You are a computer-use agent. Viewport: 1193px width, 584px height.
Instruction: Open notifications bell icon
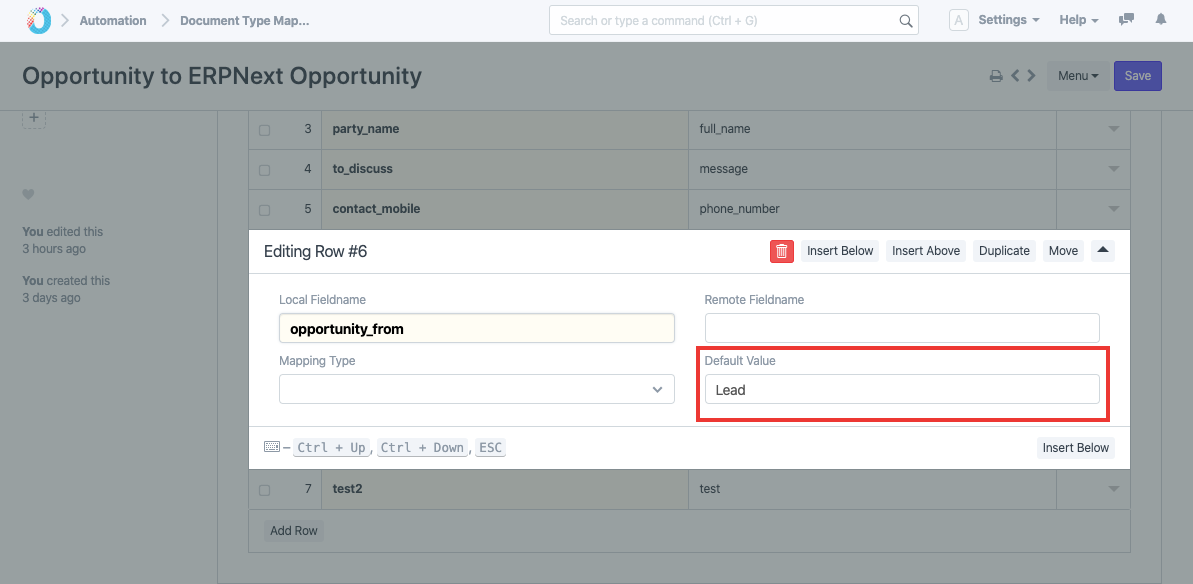(x=1161, y=20)
